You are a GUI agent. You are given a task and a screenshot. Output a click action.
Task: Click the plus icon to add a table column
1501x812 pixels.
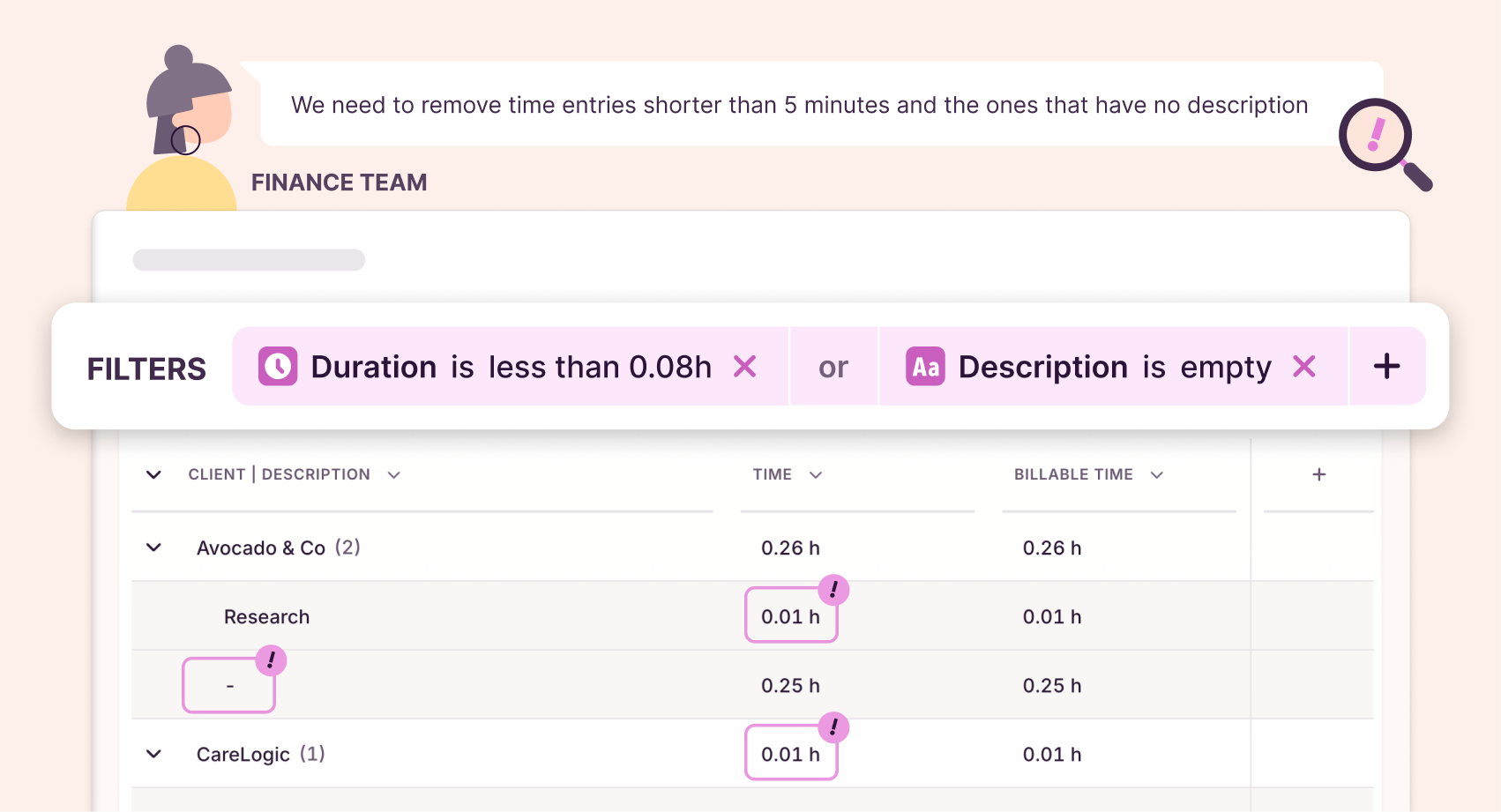tap(1318, 474)
